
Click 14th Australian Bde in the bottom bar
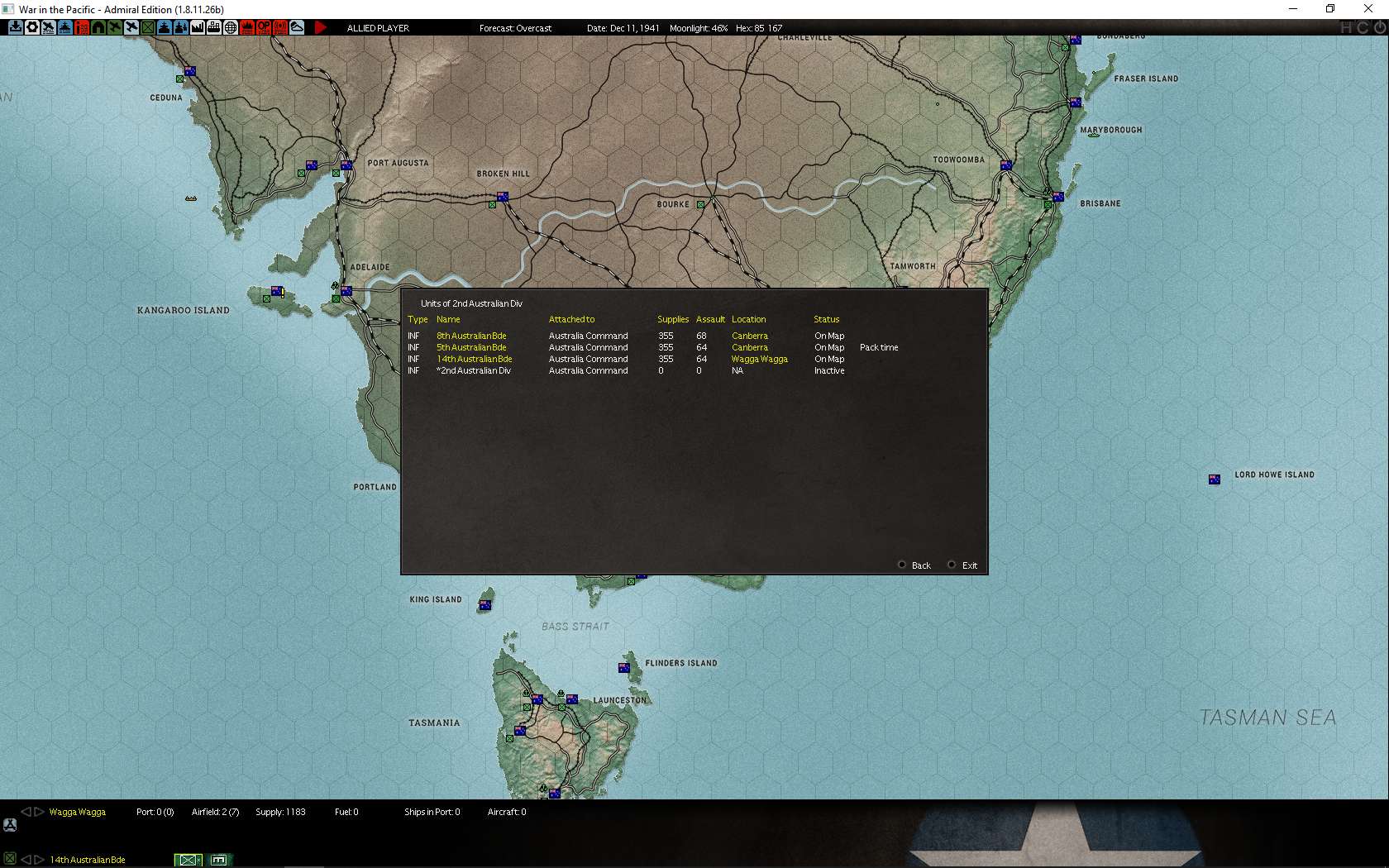click(88, 860)
